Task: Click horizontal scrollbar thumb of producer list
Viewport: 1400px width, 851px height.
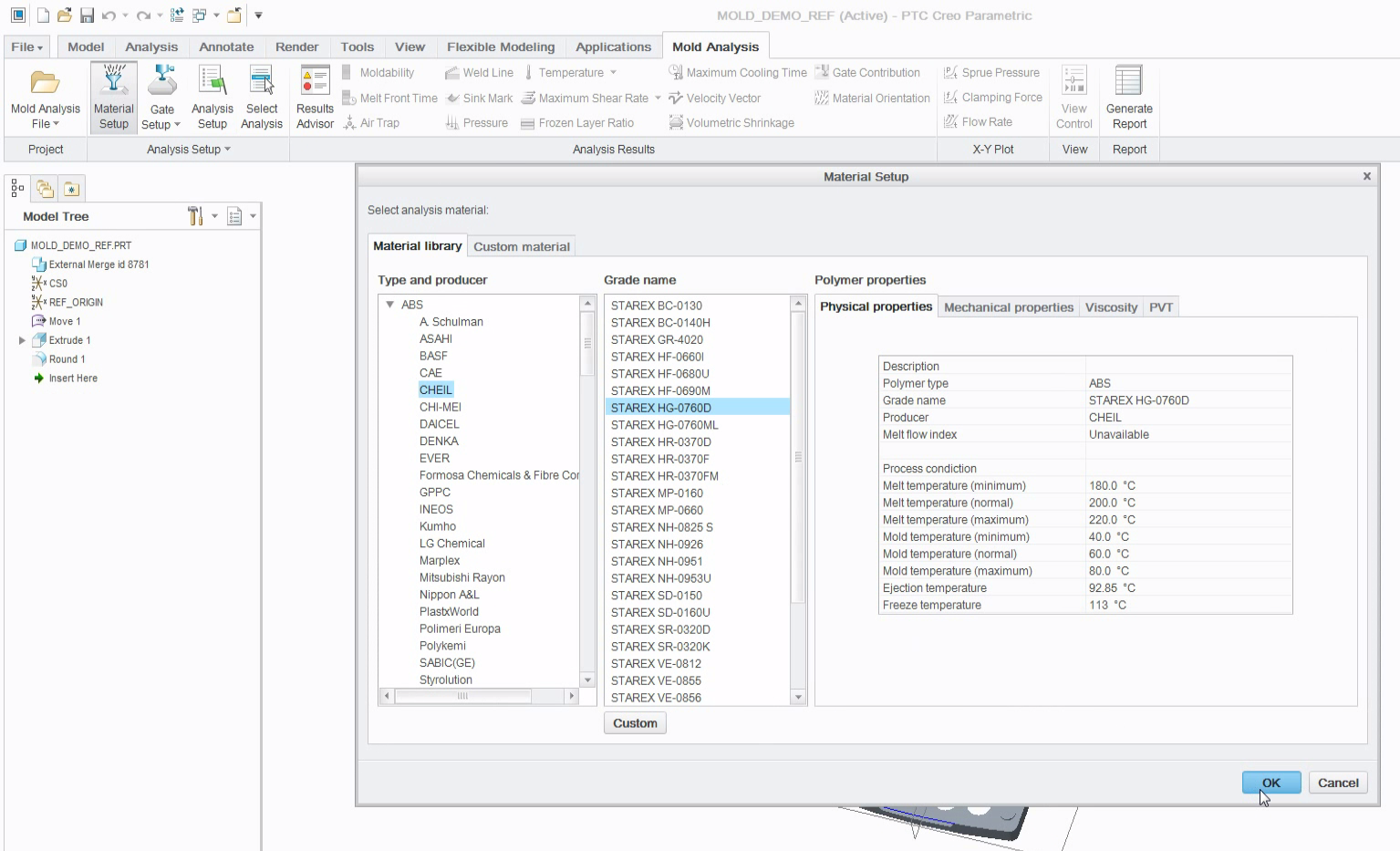Action: [462, 696]
